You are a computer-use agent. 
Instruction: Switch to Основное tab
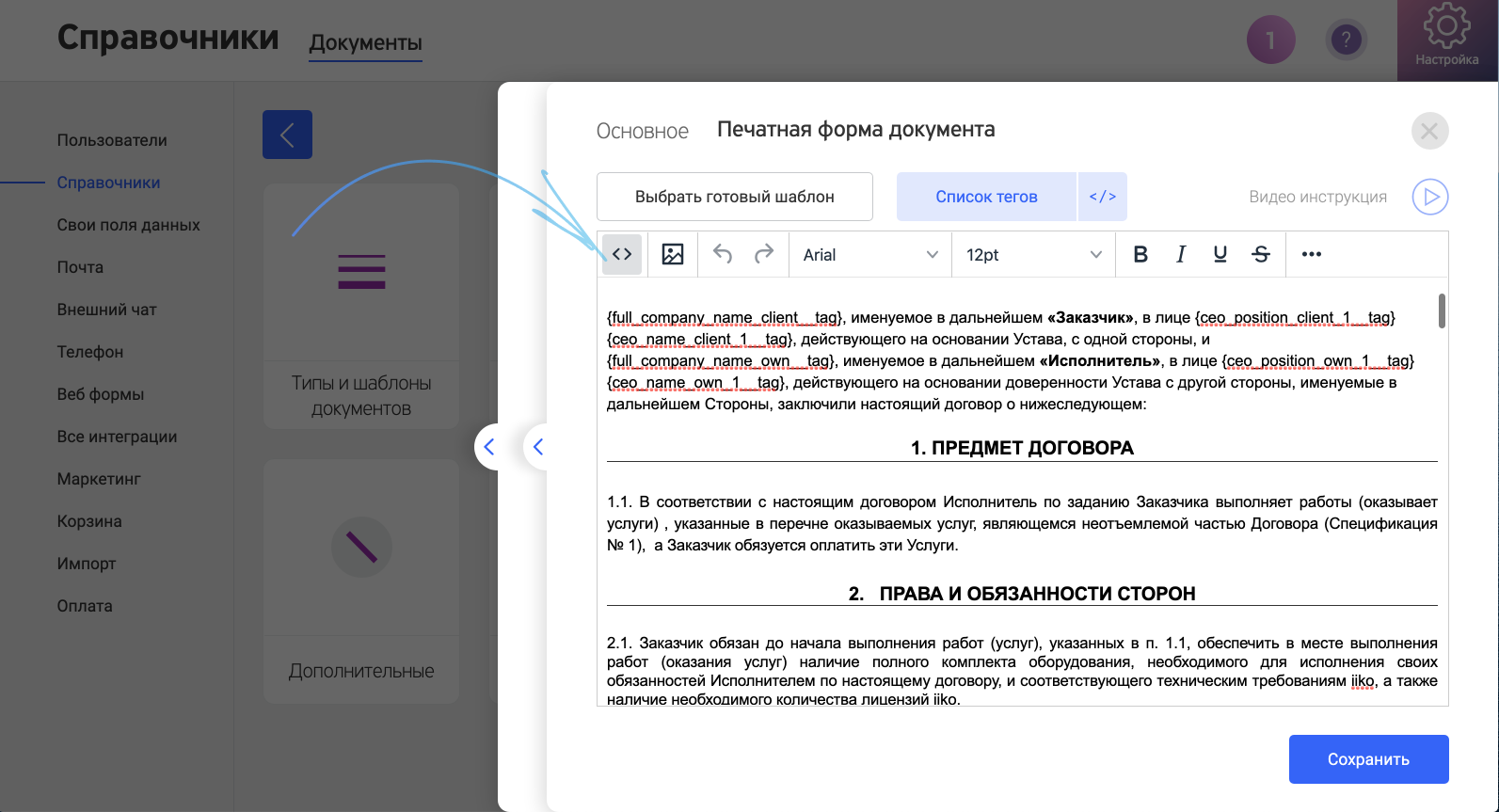[643, 131]
